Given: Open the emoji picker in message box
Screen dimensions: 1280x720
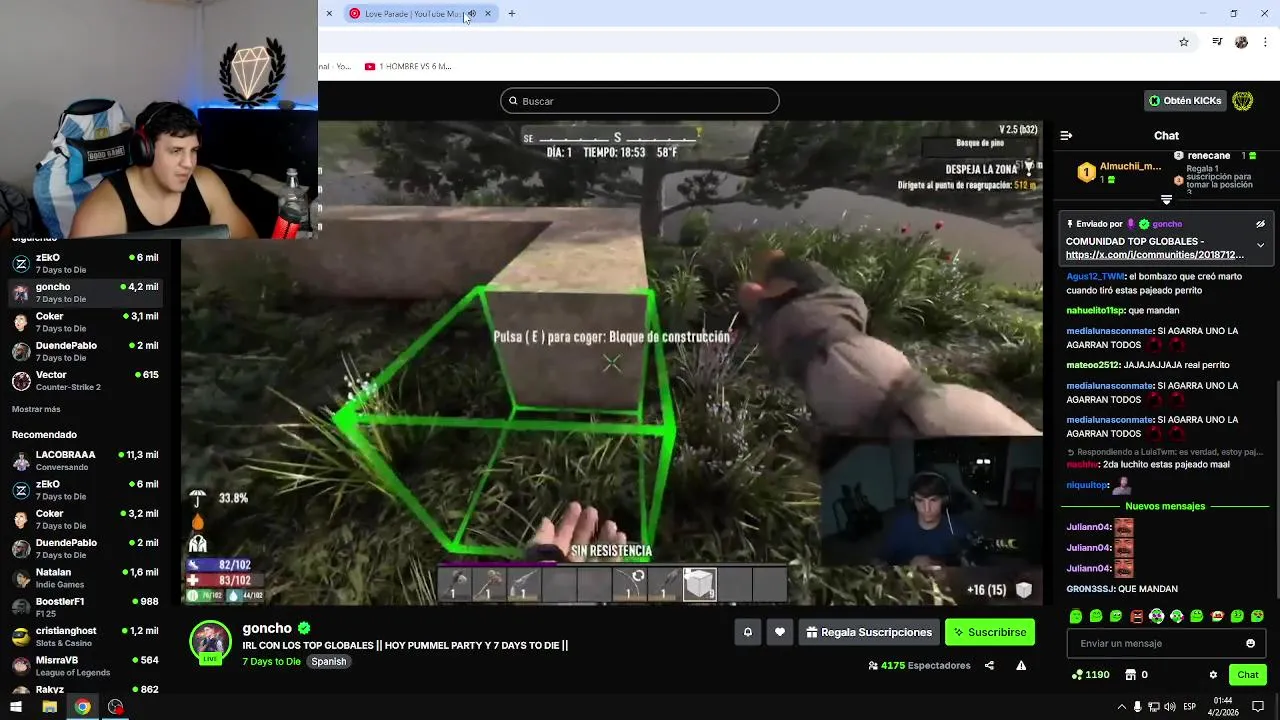Looking at the screenshot, I should pos(1250,643).
